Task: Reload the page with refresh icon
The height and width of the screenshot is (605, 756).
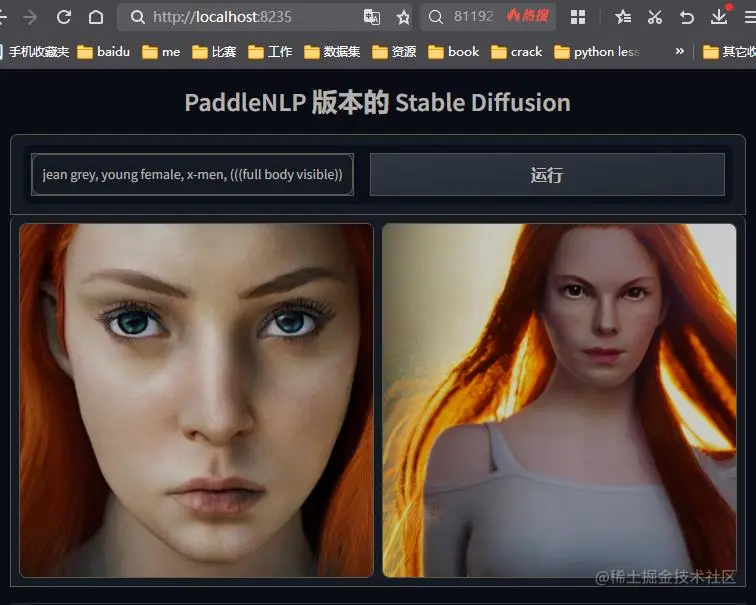Action: click(x=64, y=17)
